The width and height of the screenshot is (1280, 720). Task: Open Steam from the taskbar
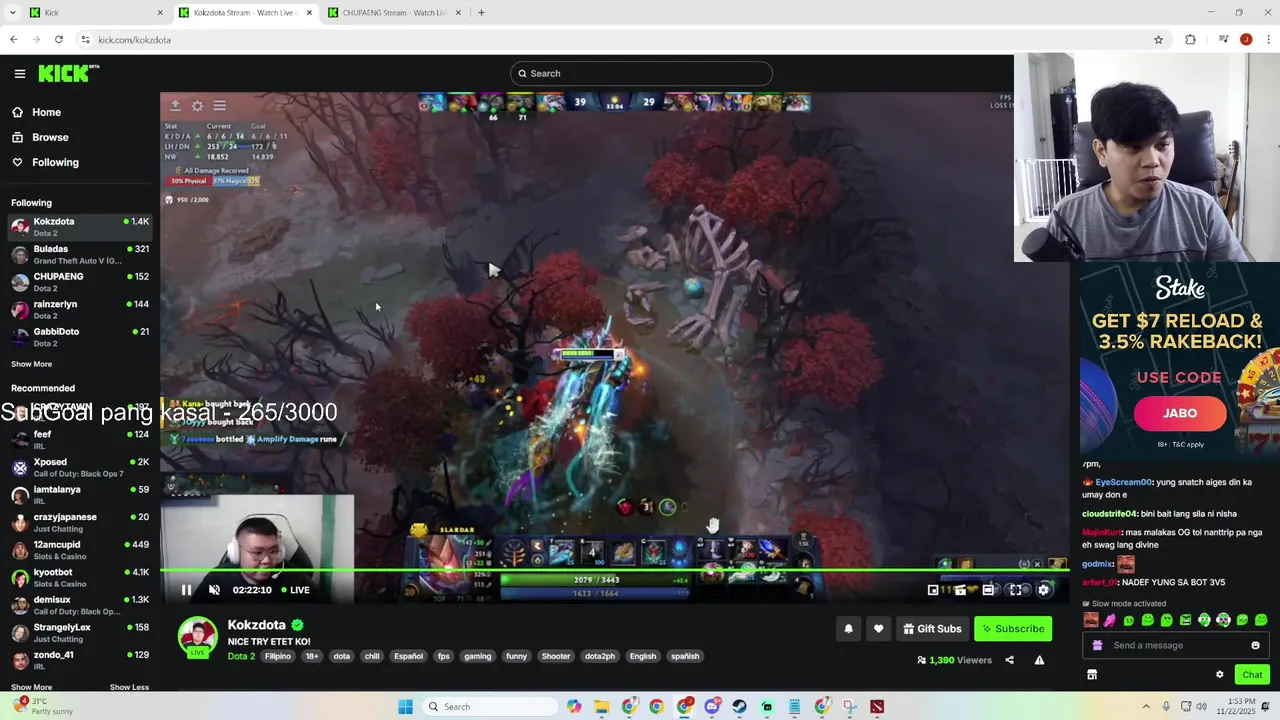click(x=739, y=707)
